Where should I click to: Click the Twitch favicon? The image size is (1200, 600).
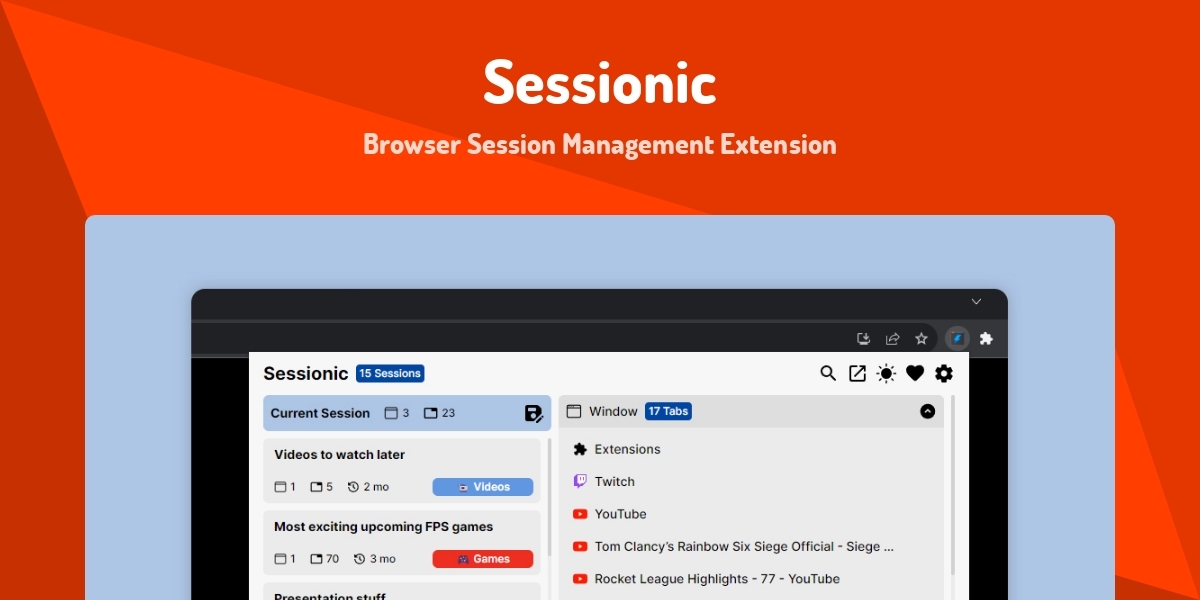pyautogui.click(x=580, y=481)
